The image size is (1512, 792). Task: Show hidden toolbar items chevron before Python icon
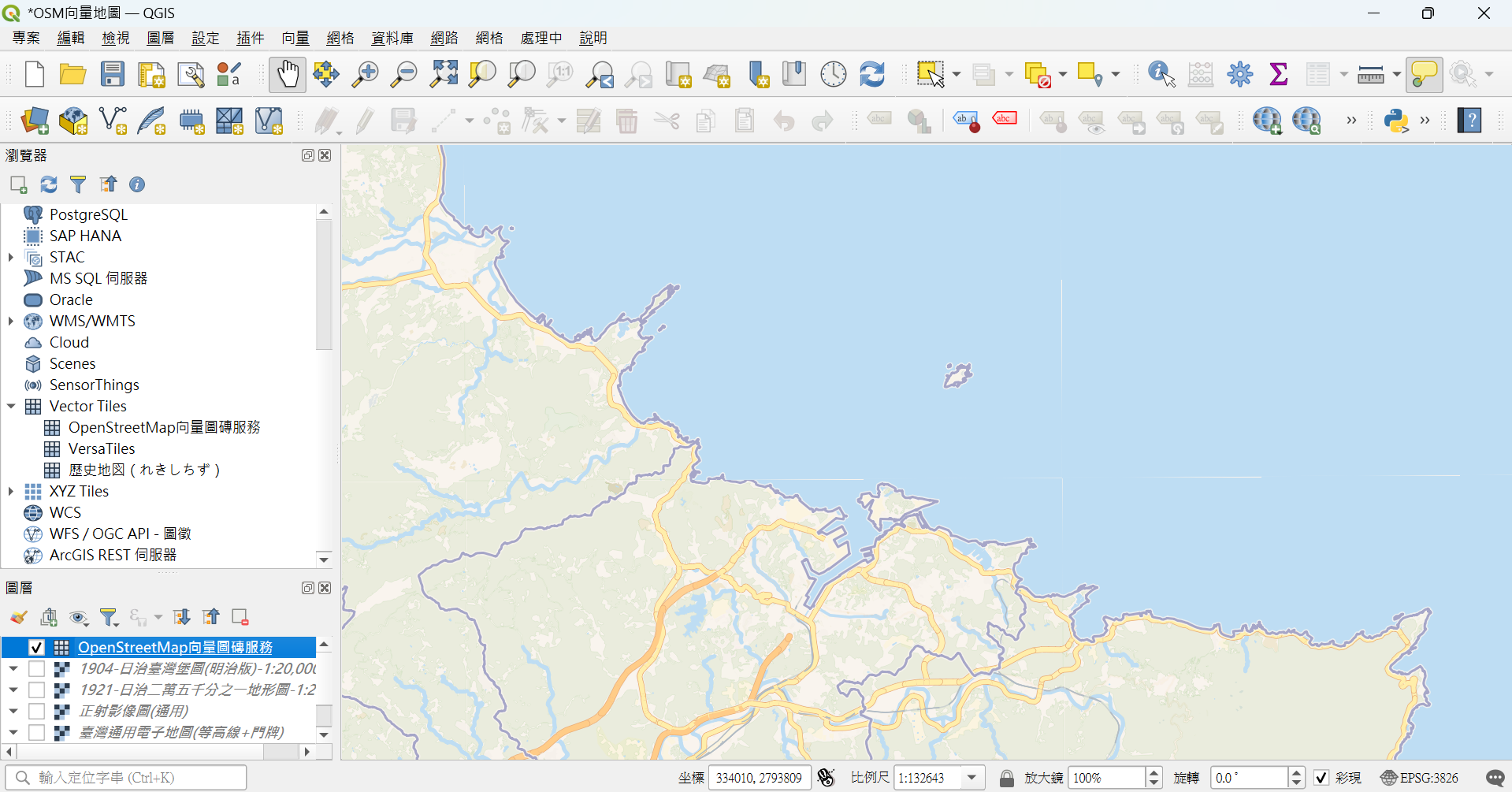pos(1351,121)
